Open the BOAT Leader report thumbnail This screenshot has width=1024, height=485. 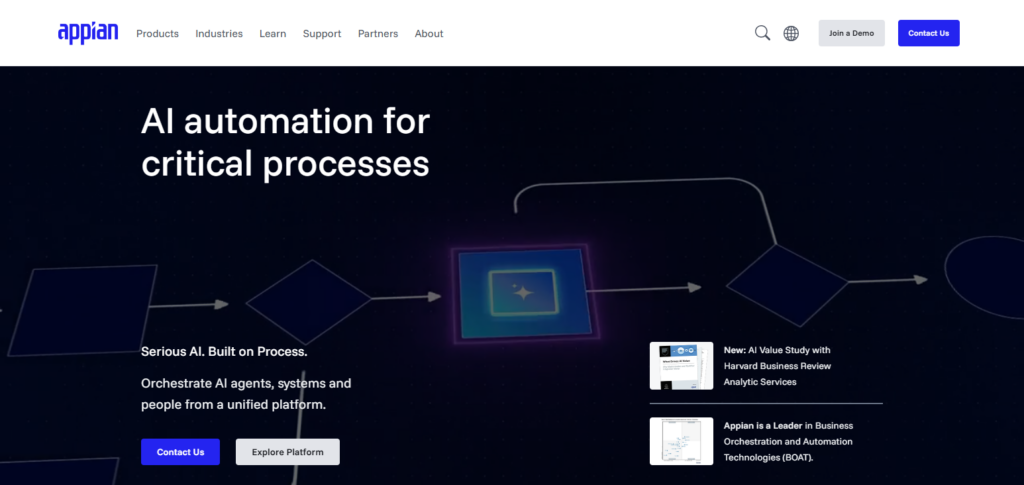tap(681, 441)
